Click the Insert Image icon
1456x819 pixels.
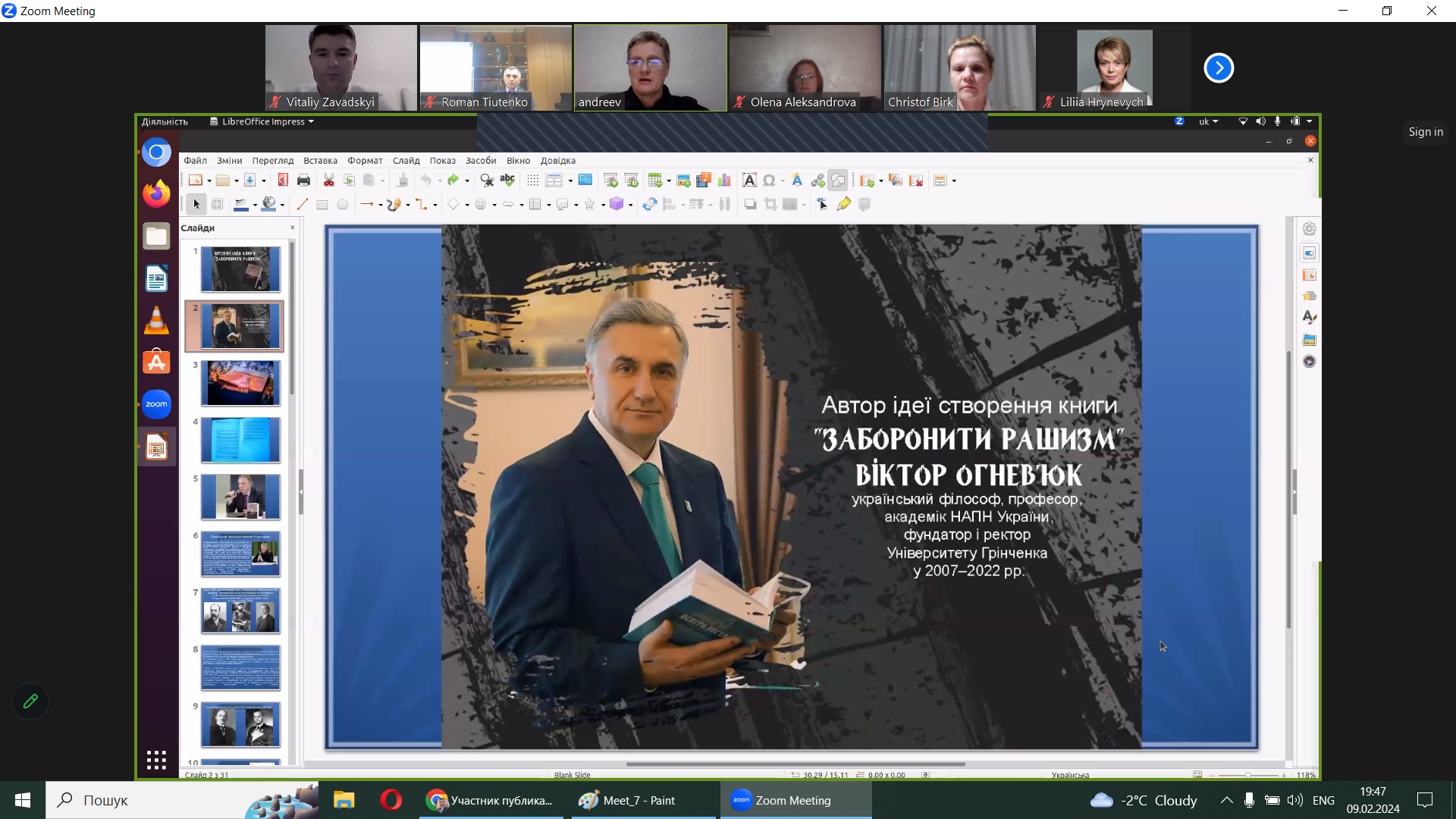(683, 180)
